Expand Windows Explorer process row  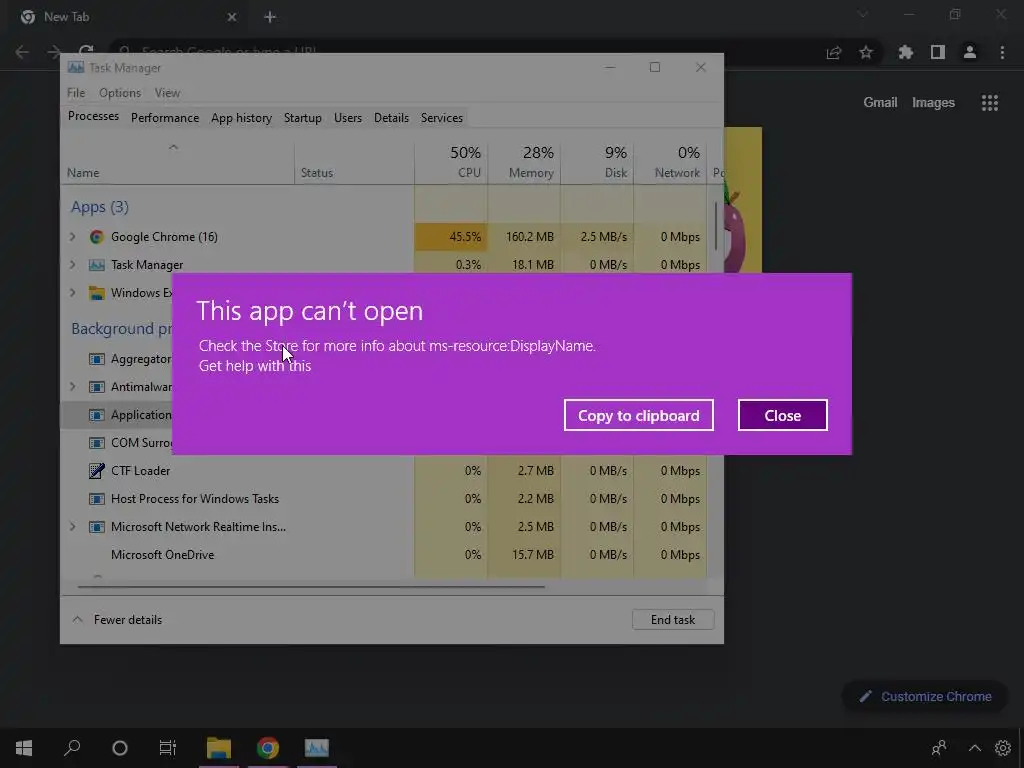pyautogui.click(x=72, y=293)
